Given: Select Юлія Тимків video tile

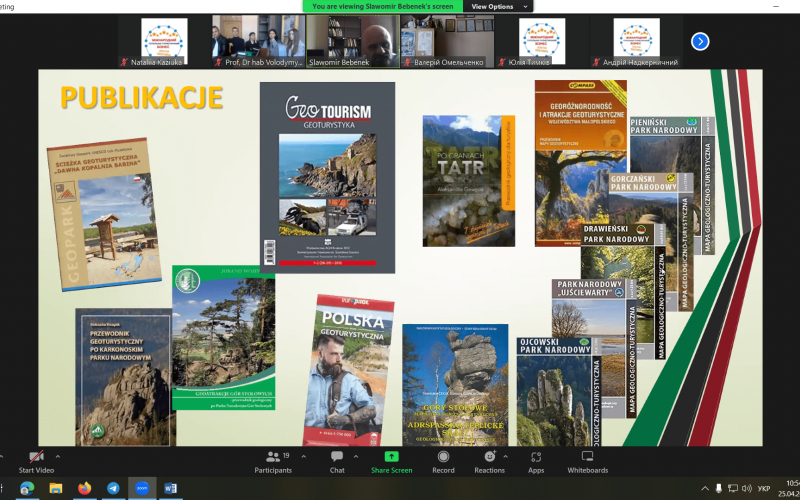Looking at the screenshot, I should (541, 41).
